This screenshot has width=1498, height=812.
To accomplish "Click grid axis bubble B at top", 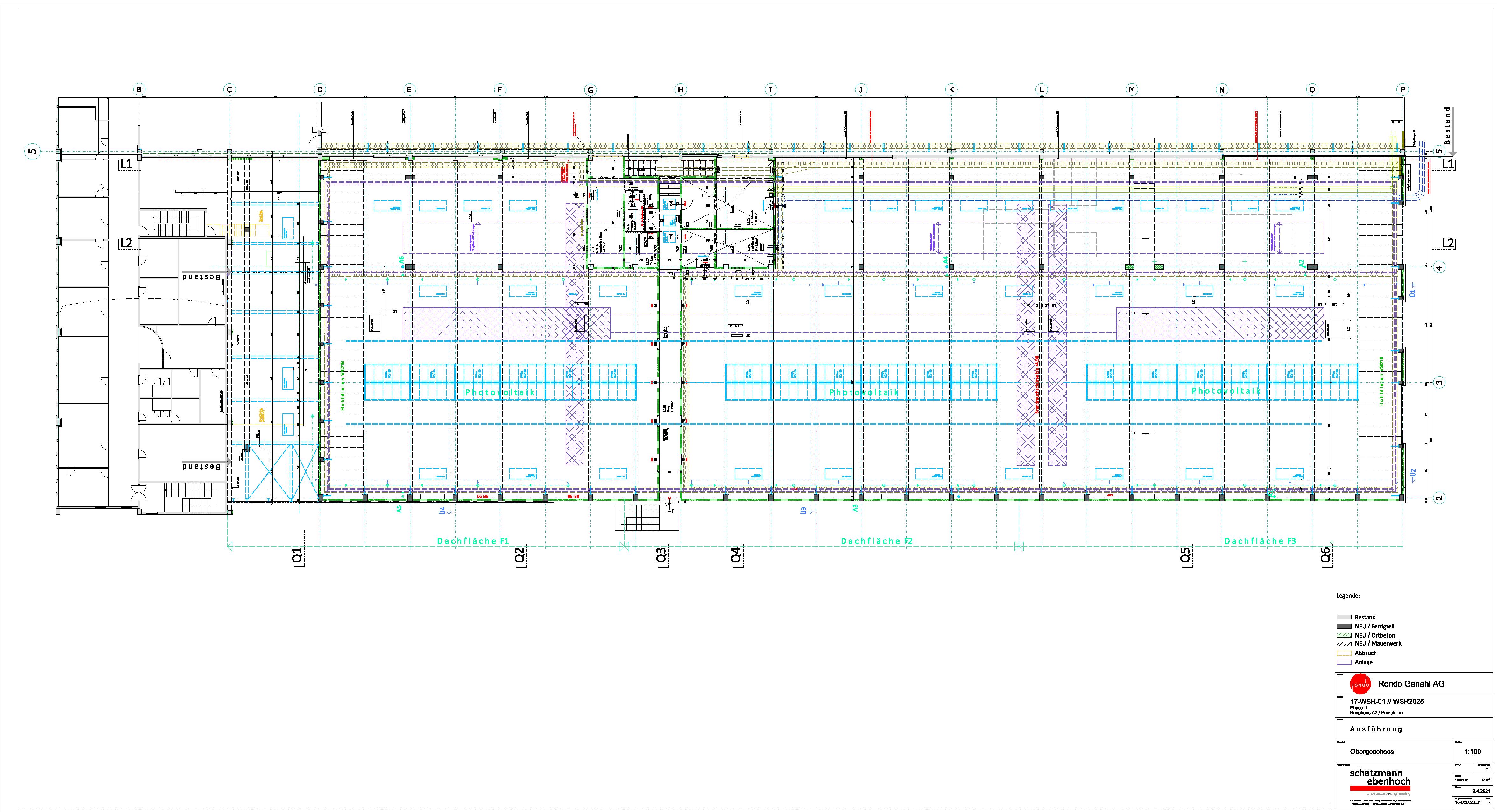I will pos(139,89).
